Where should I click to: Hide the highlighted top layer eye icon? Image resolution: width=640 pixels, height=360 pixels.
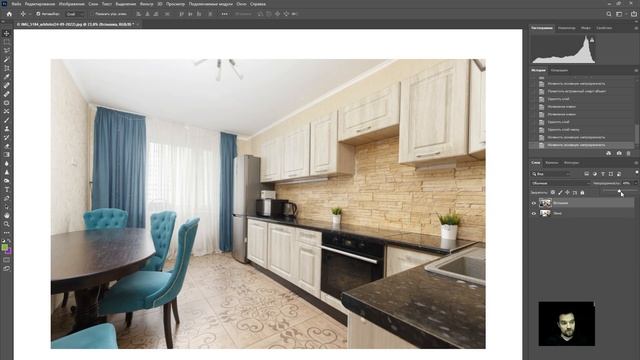tap(533, 203)
